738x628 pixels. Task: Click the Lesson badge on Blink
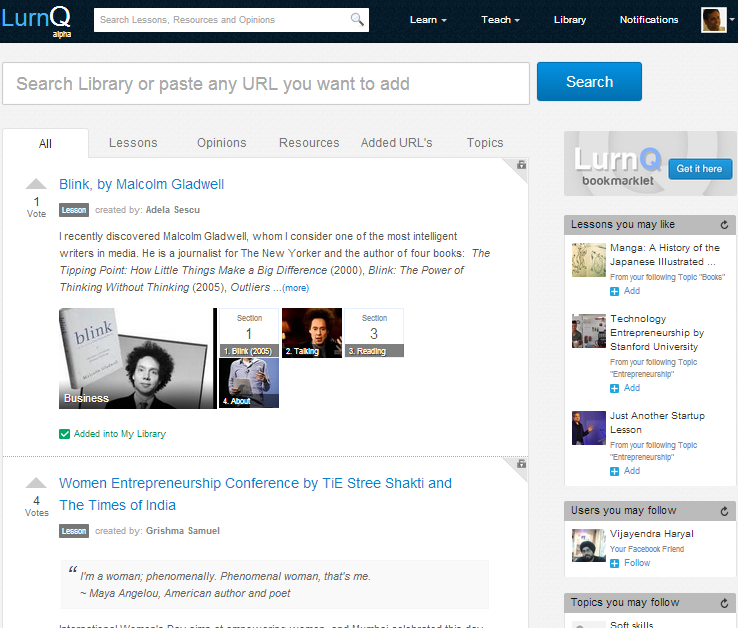click(x=74, y=210)
